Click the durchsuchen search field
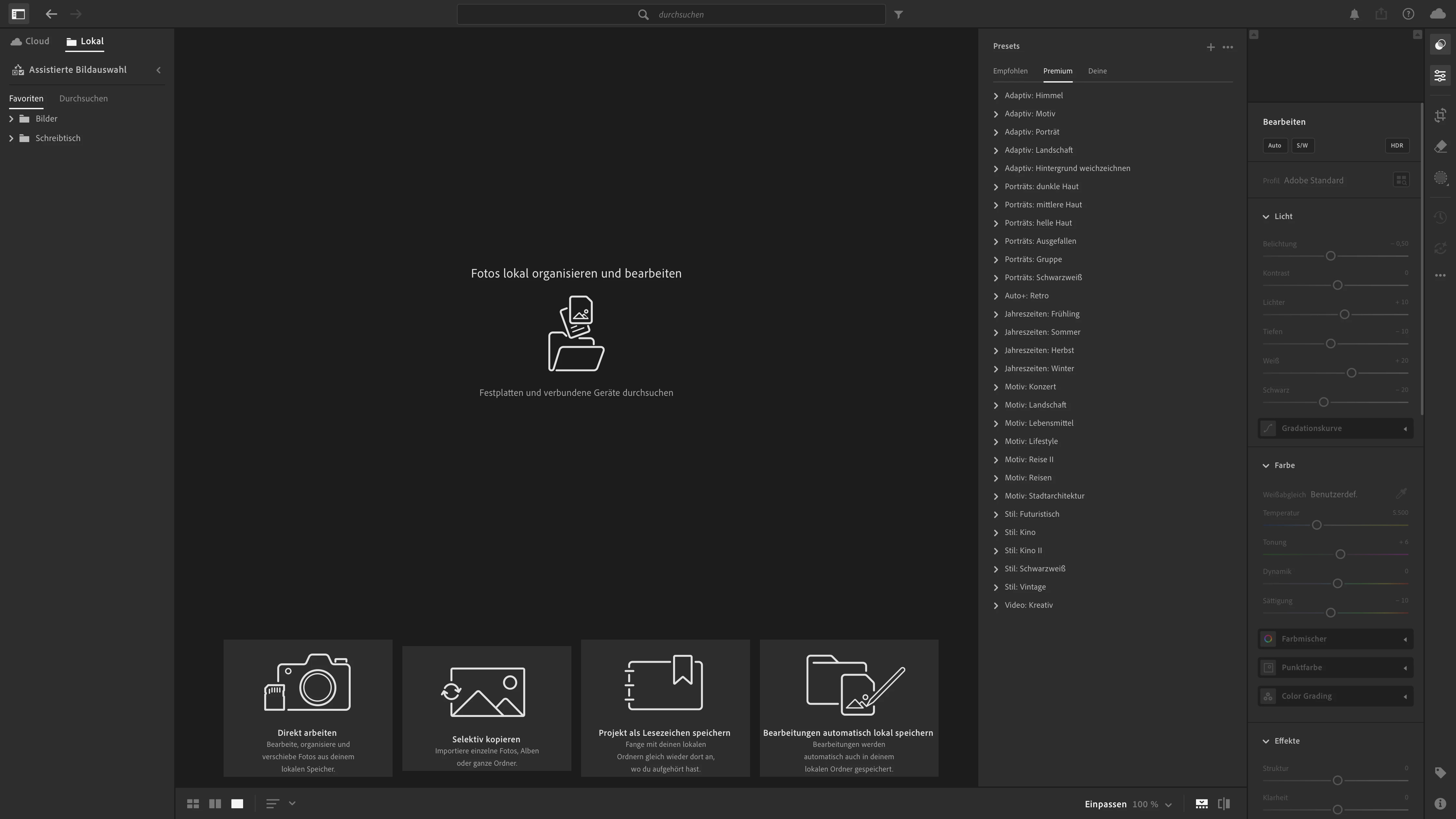Viewport: 1456px width, 819px height. coord(671,15)
